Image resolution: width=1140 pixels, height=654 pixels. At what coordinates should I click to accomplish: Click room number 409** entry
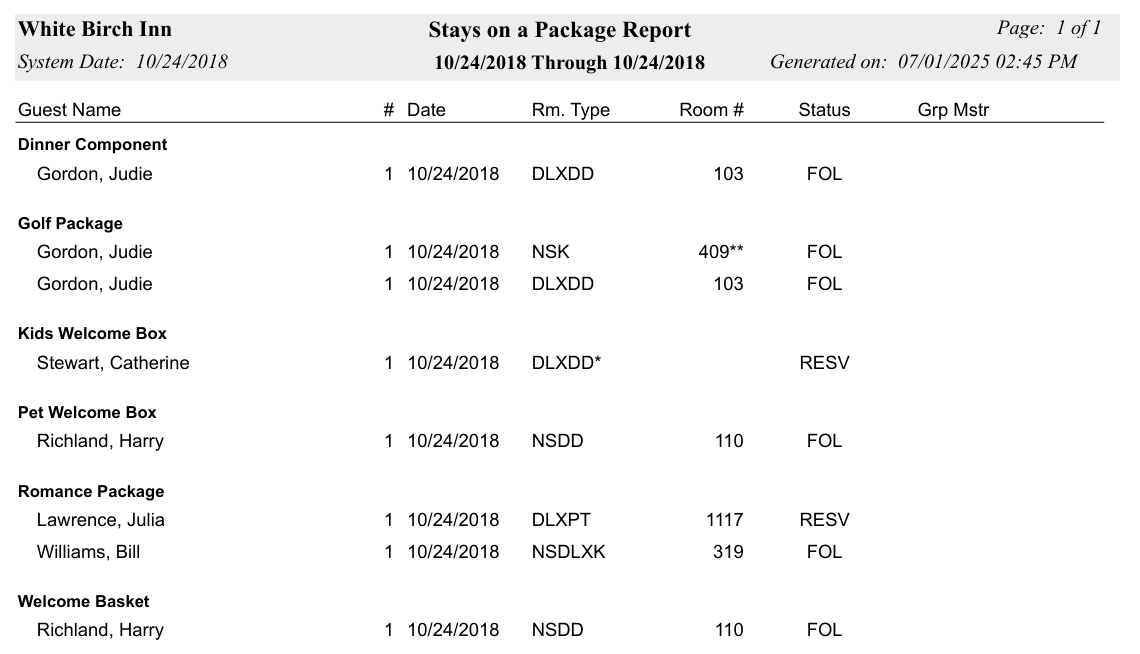[720, 251]
